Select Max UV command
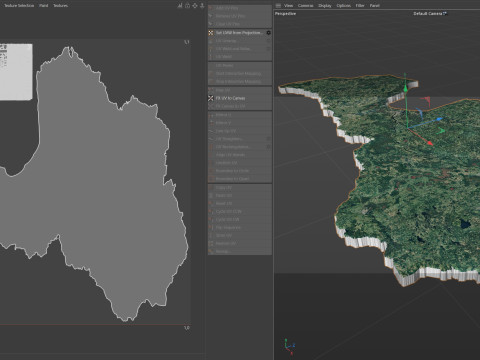480x360 pixels. tap(240, 90)
